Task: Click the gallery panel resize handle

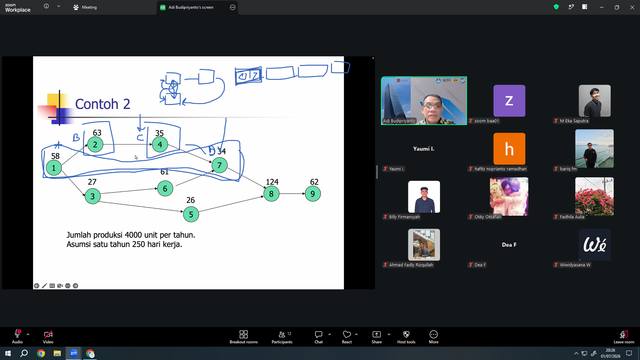Action: pos(377,172)
